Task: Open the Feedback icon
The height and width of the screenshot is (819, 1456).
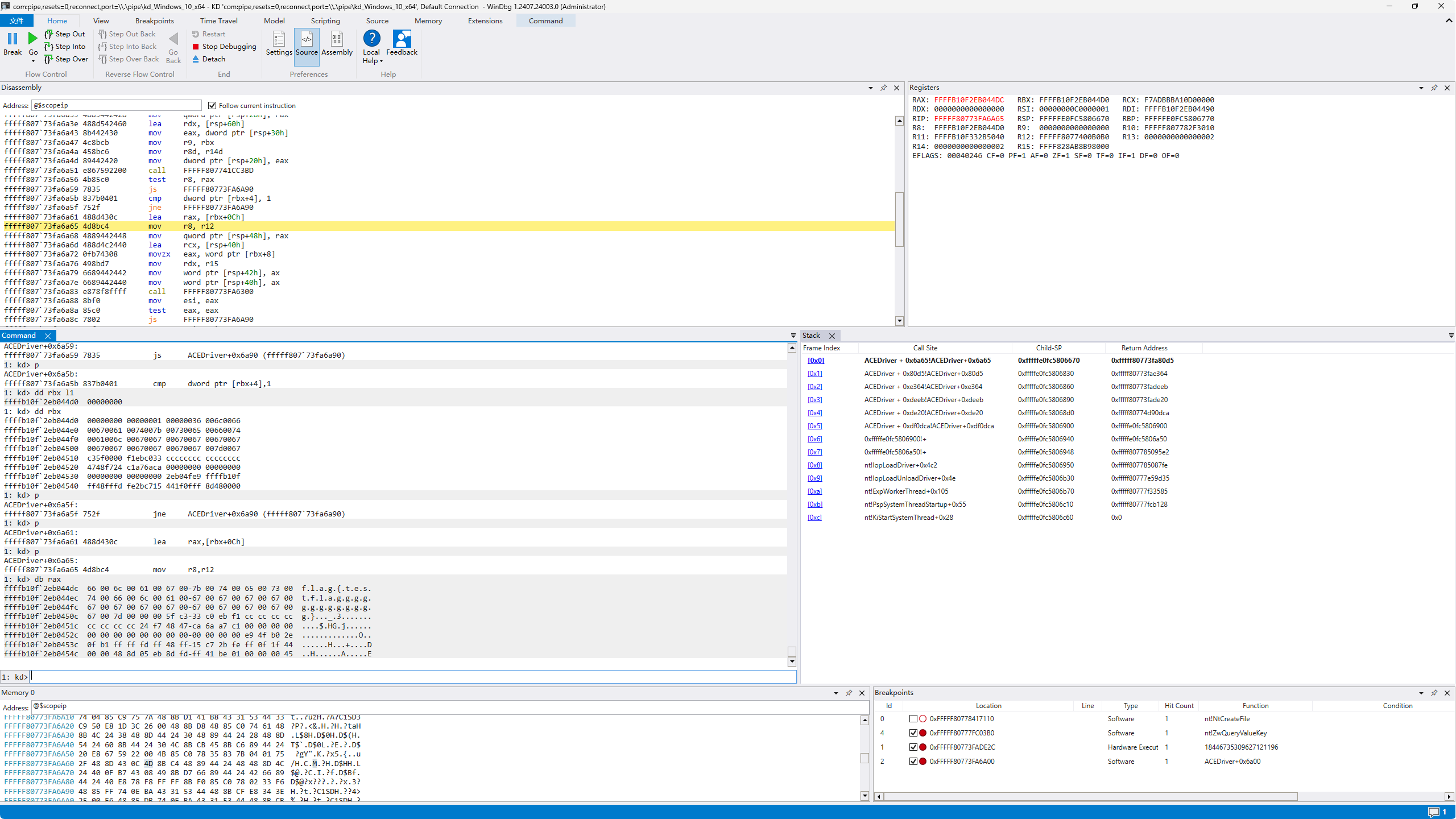Action: point(402,39)
